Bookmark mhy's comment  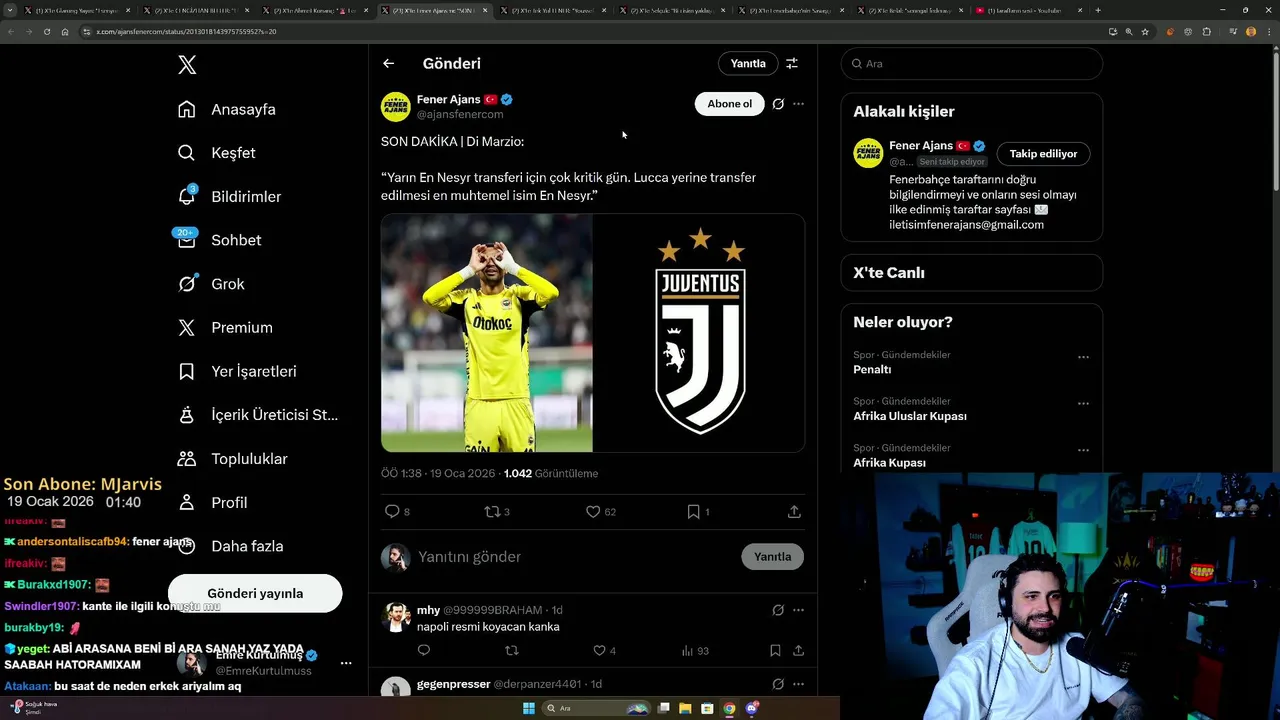tap(775, 650)
